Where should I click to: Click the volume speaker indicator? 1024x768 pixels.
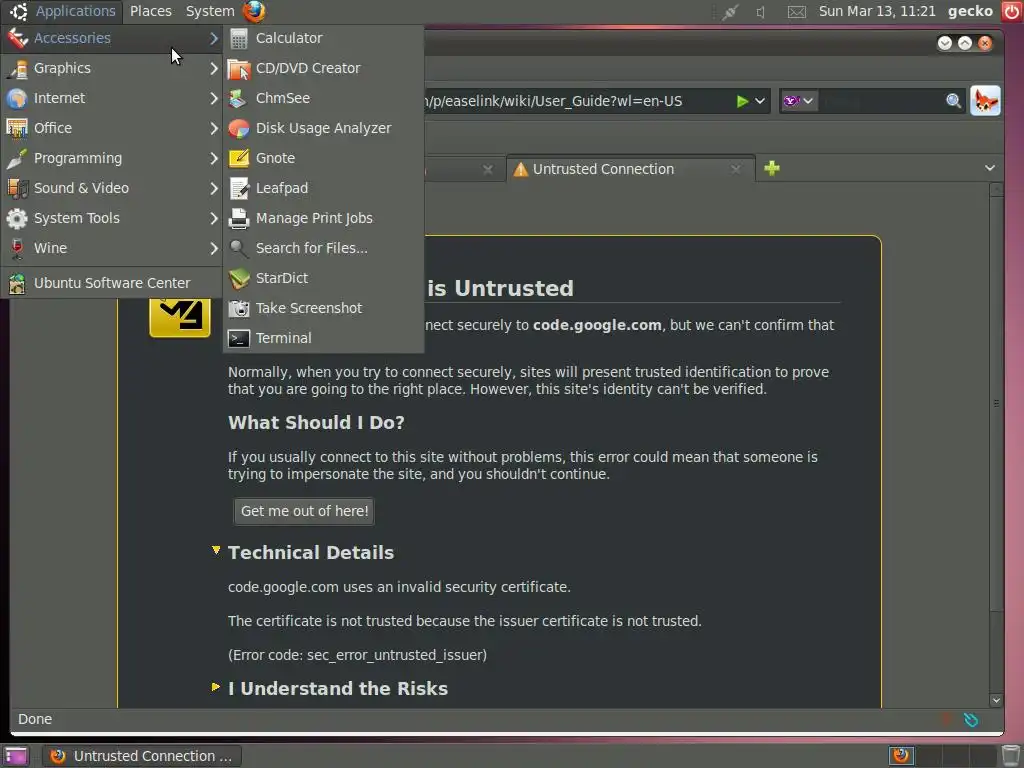[761, 12]
